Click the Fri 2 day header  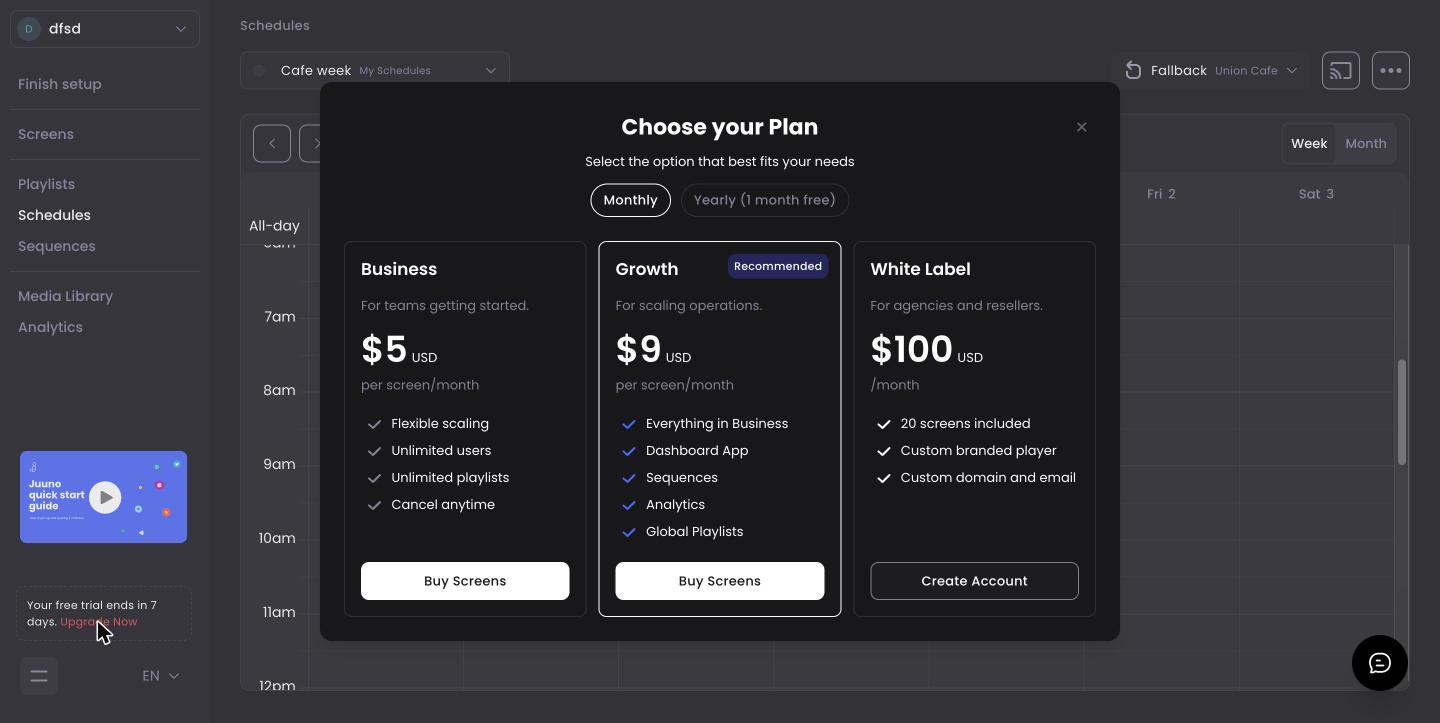tap(1161, 194)
